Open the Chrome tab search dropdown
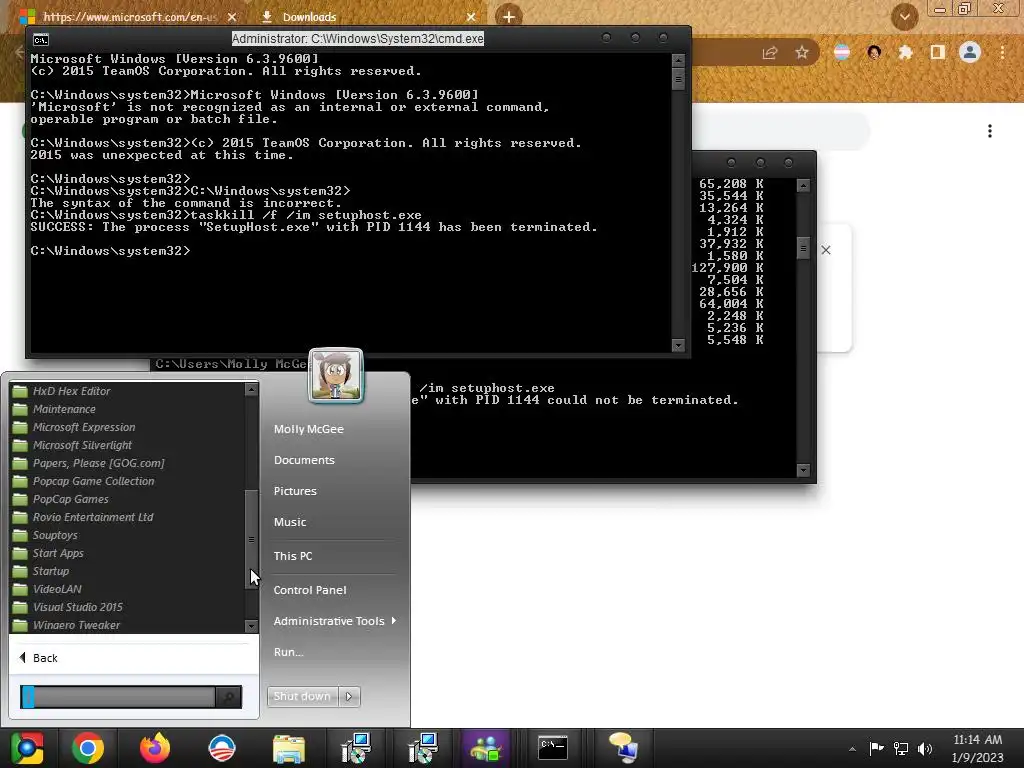 point(904,18)
